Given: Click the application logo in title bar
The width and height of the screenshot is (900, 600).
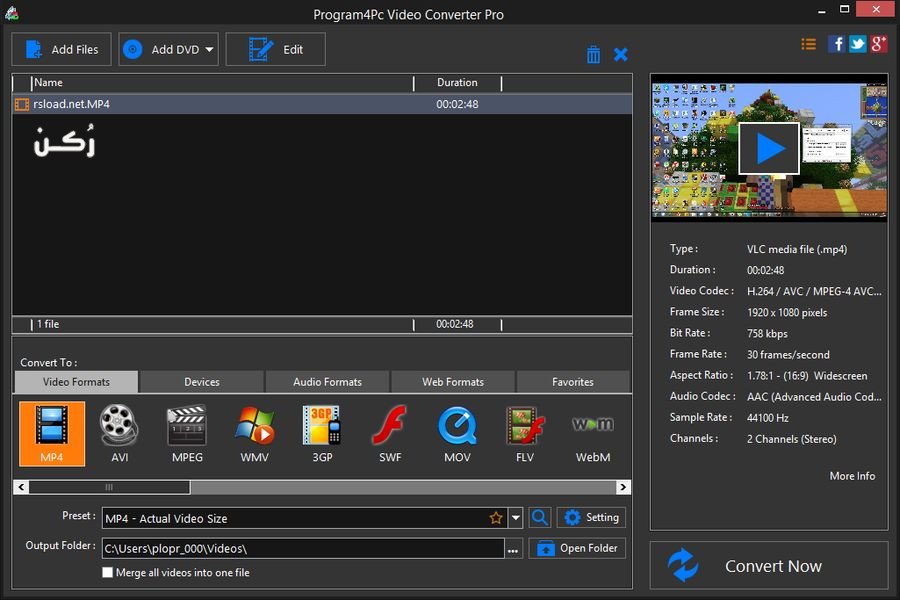Looking at the screenshot, I should coord(11,14).
